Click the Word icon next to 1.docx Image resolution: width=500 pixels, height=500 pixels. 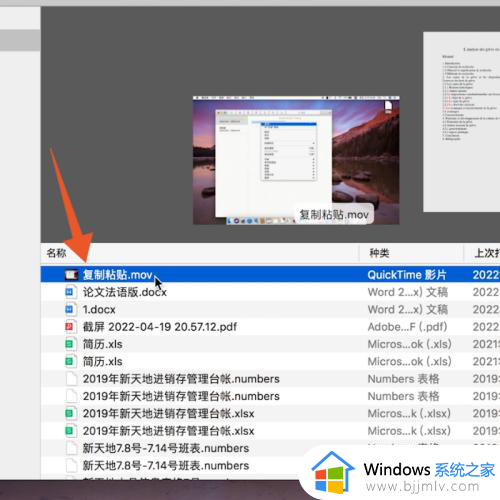[x=69, y=309]
